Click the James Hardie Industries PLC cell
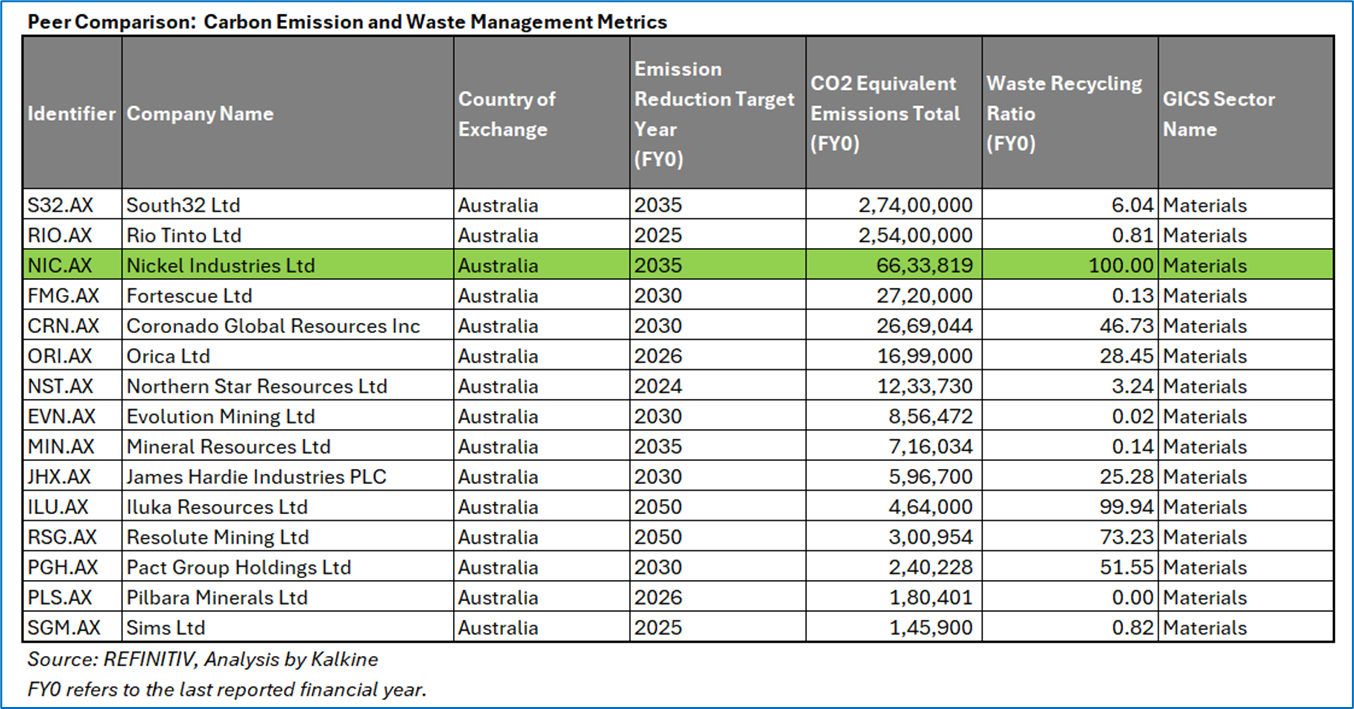The height and width of the screenshot is (709, 1354). click(x=256, y=477)
